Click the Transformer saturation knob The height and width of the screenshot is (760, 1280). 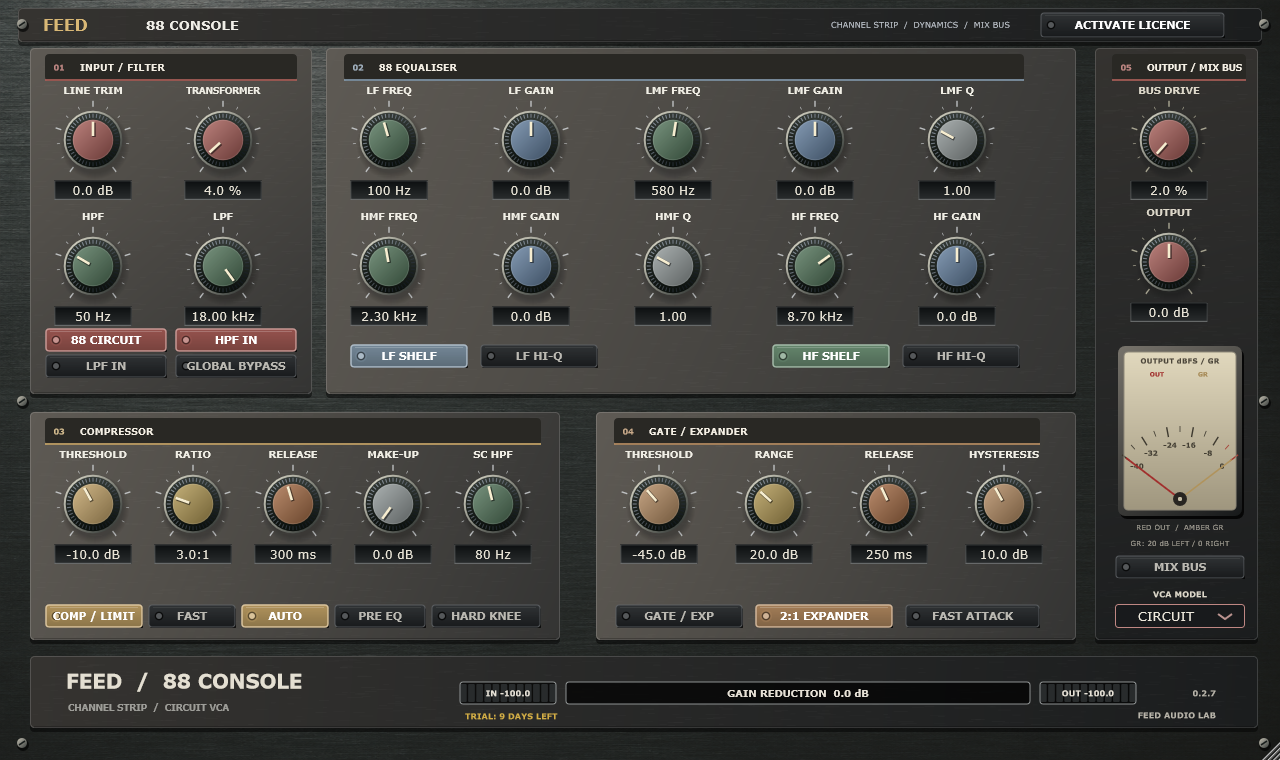click(x=223, y=140)
